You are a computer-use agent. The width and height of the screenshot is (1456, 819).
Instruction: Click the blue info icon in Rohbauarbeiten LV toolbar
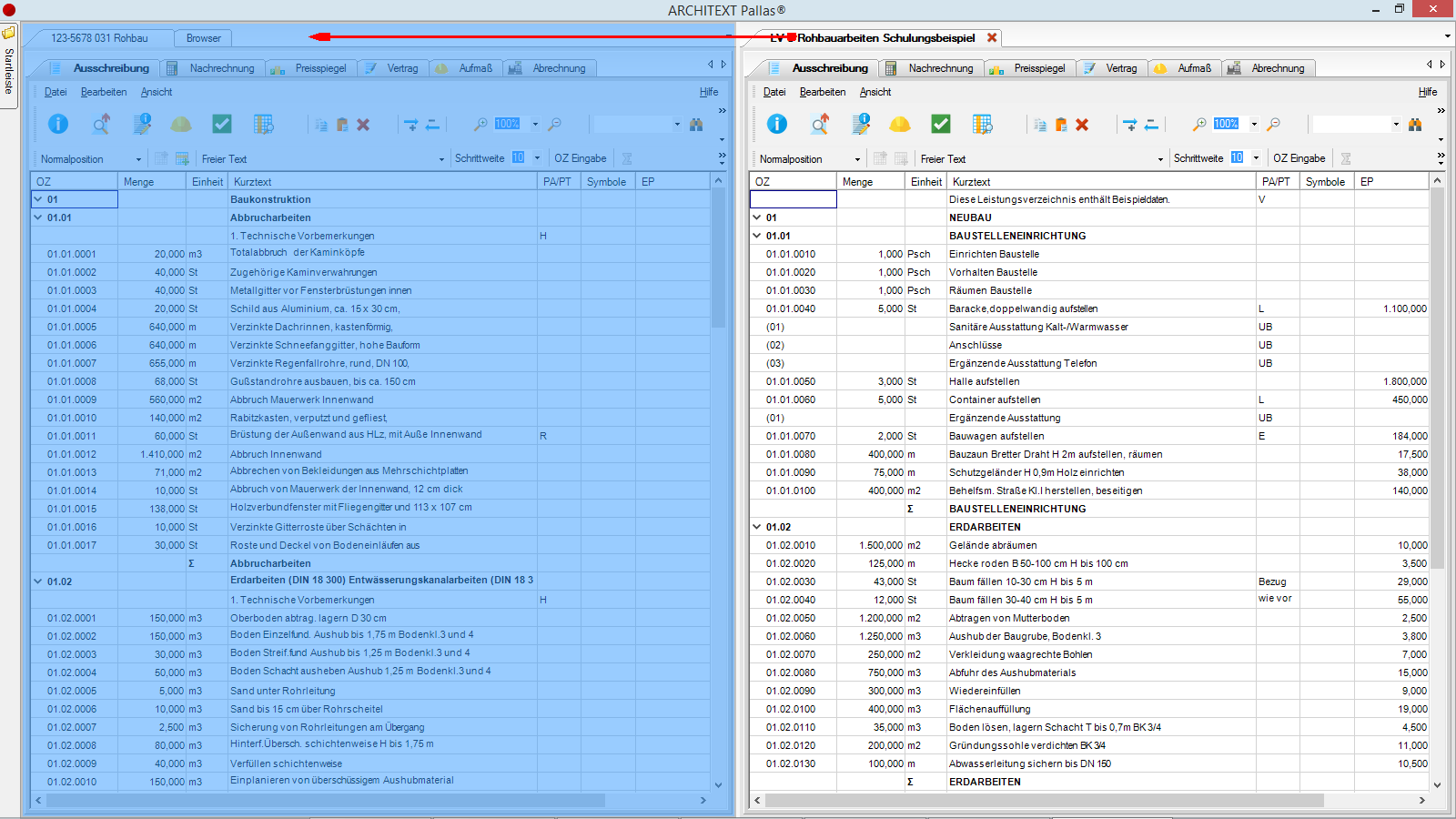(777, 124)
